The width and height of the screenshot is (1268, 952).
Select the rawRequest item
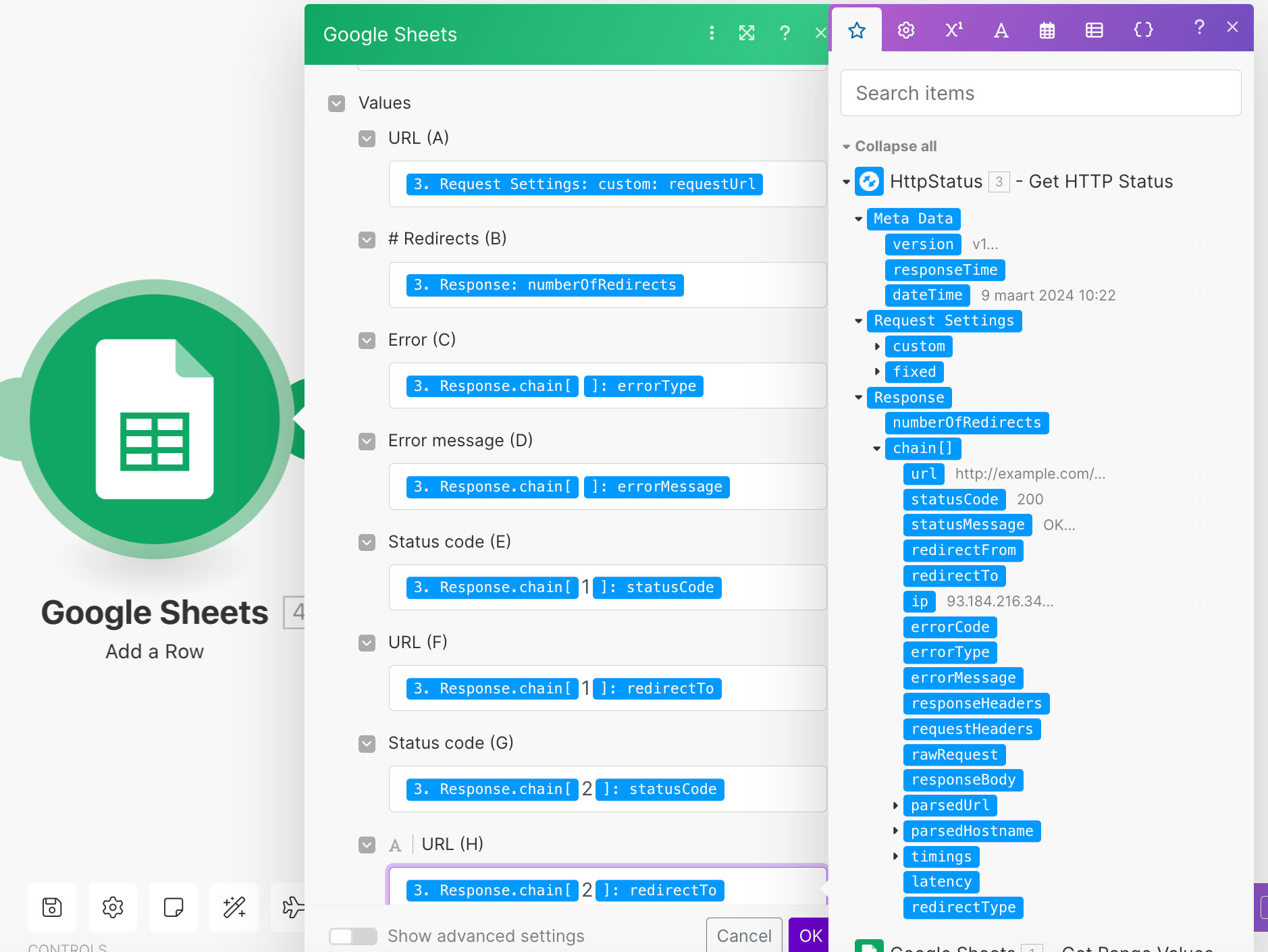(x=954, y=755)
